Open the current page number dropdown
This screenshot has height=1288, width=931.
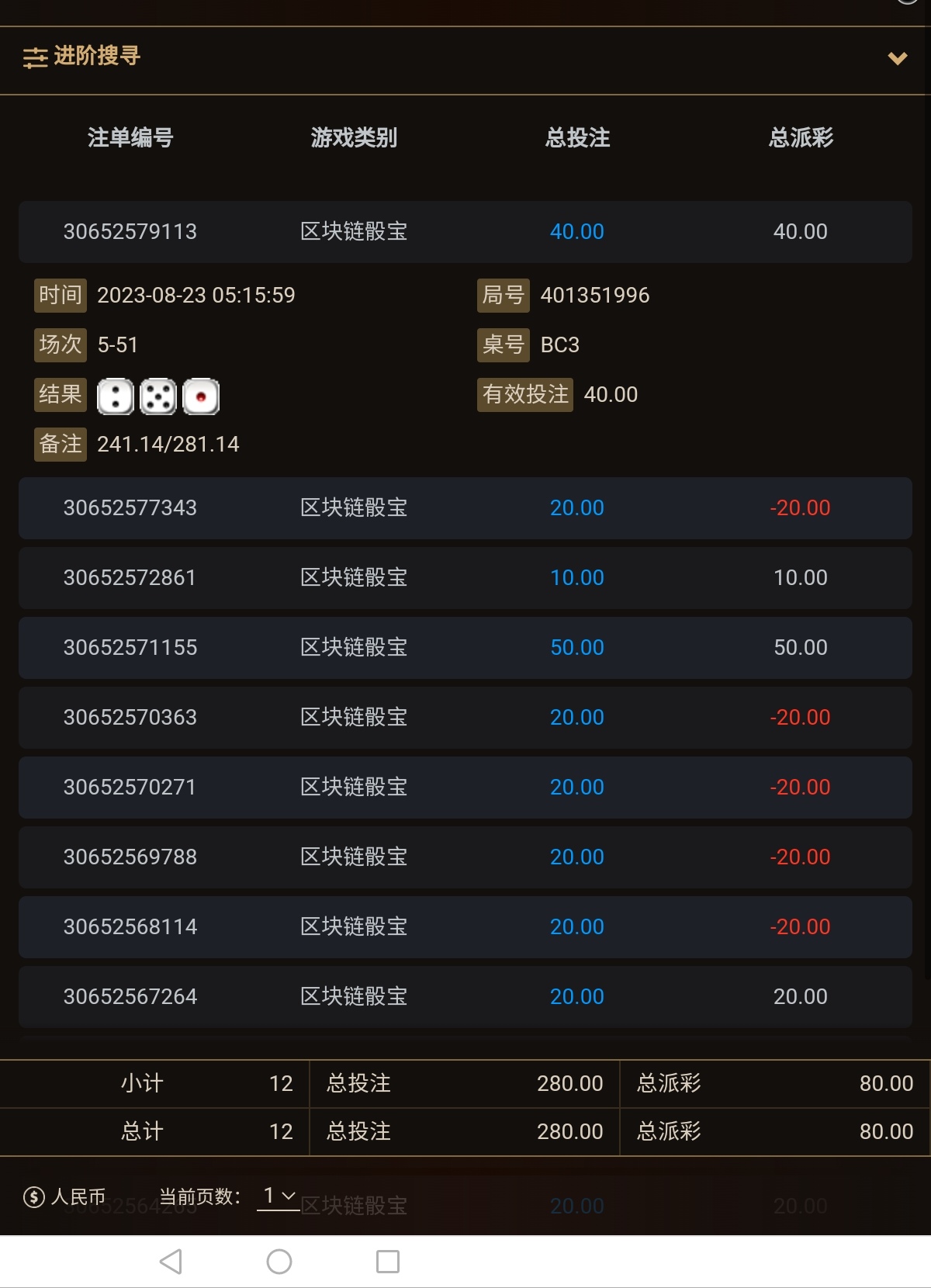279,1196
